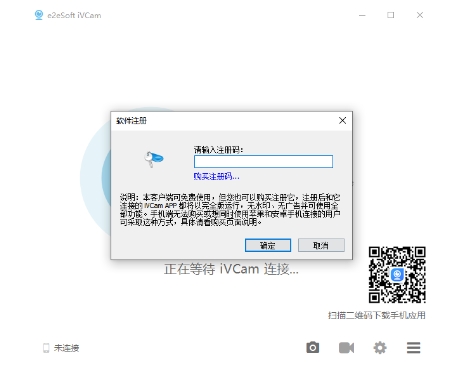Viewport: 471px width, 373px height.
Task: Open settings via the gear icon
Action: [x=380, y=348]
